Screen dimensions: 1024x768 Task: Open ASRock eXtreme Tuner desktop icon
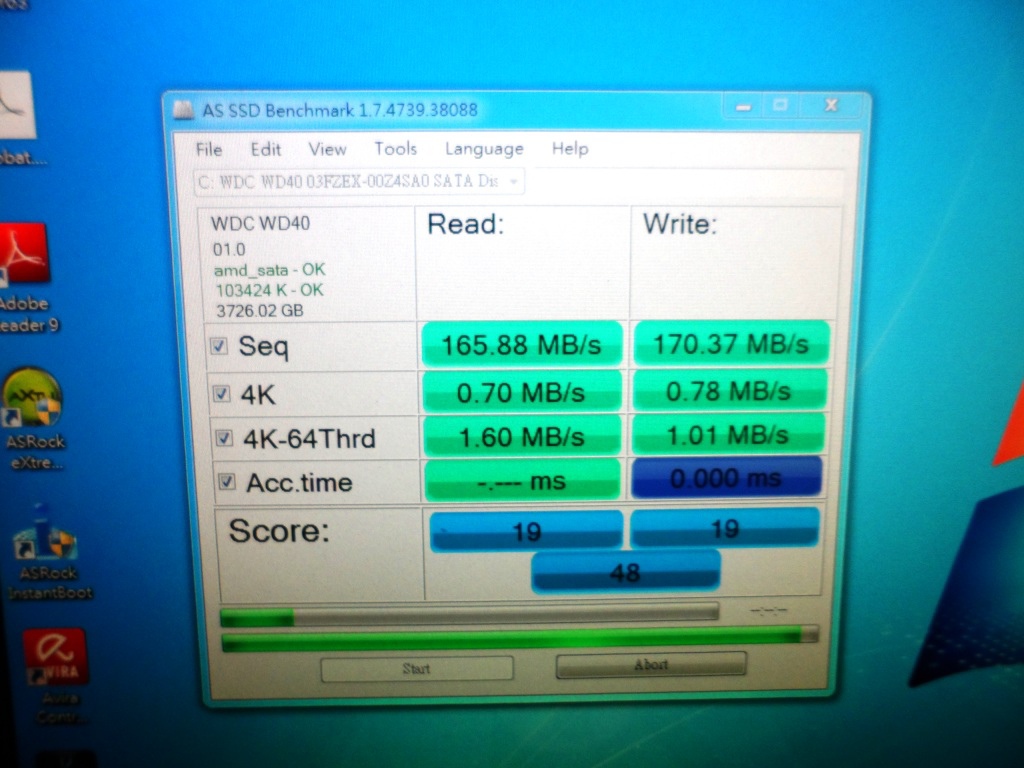tap(33, 418)
